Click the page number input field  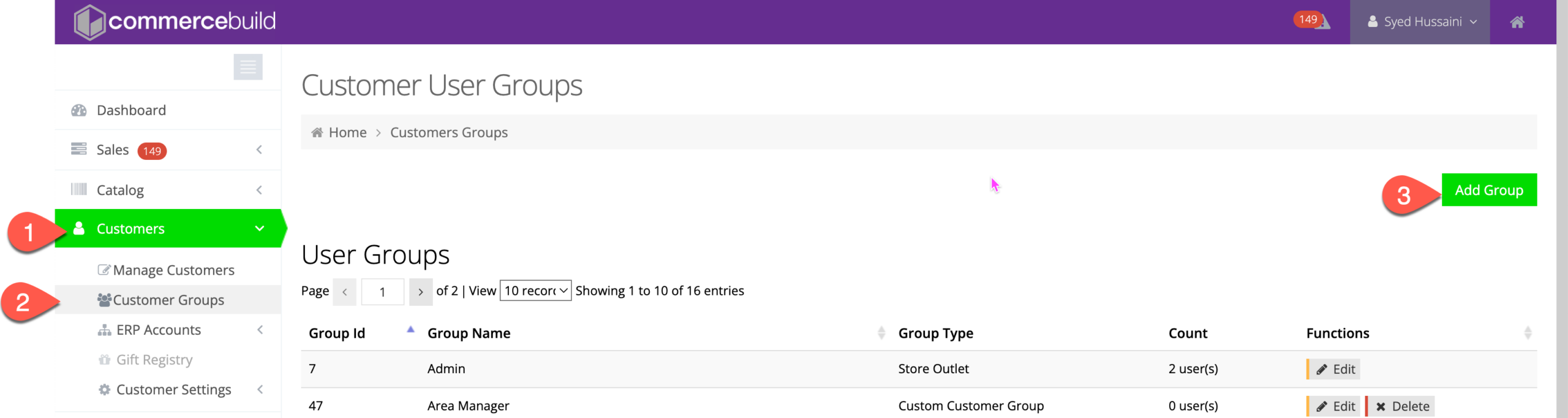[382, 292]
